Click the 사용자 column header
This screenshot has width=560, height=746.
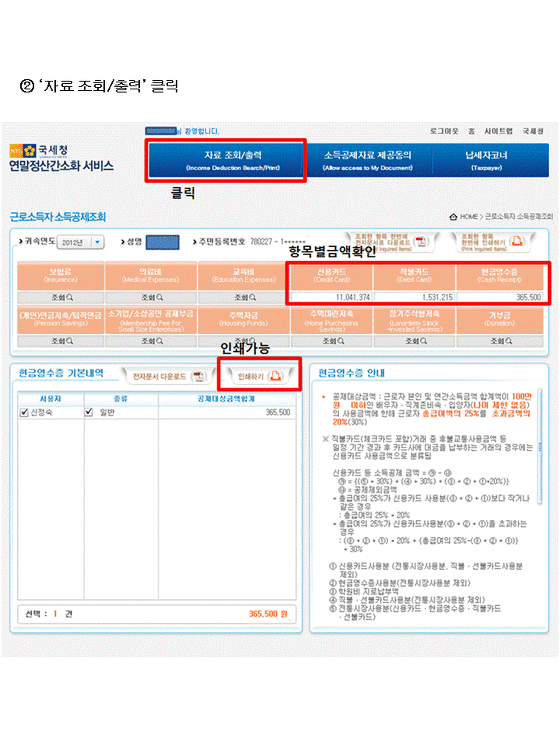[50, 399]
